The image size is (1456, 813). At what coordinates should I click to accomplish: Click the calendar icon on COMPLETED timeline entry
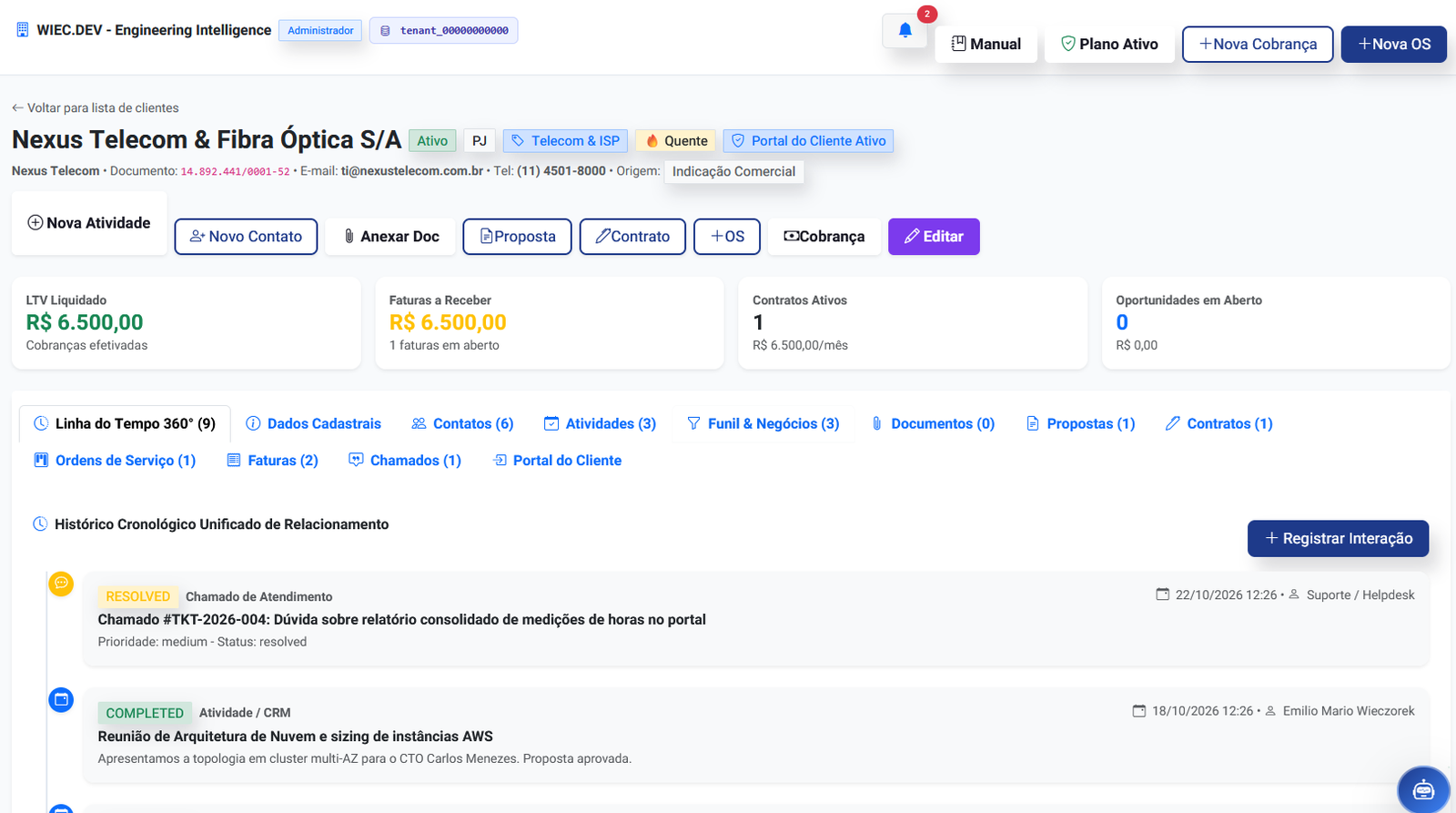click(x=61, y=700)
